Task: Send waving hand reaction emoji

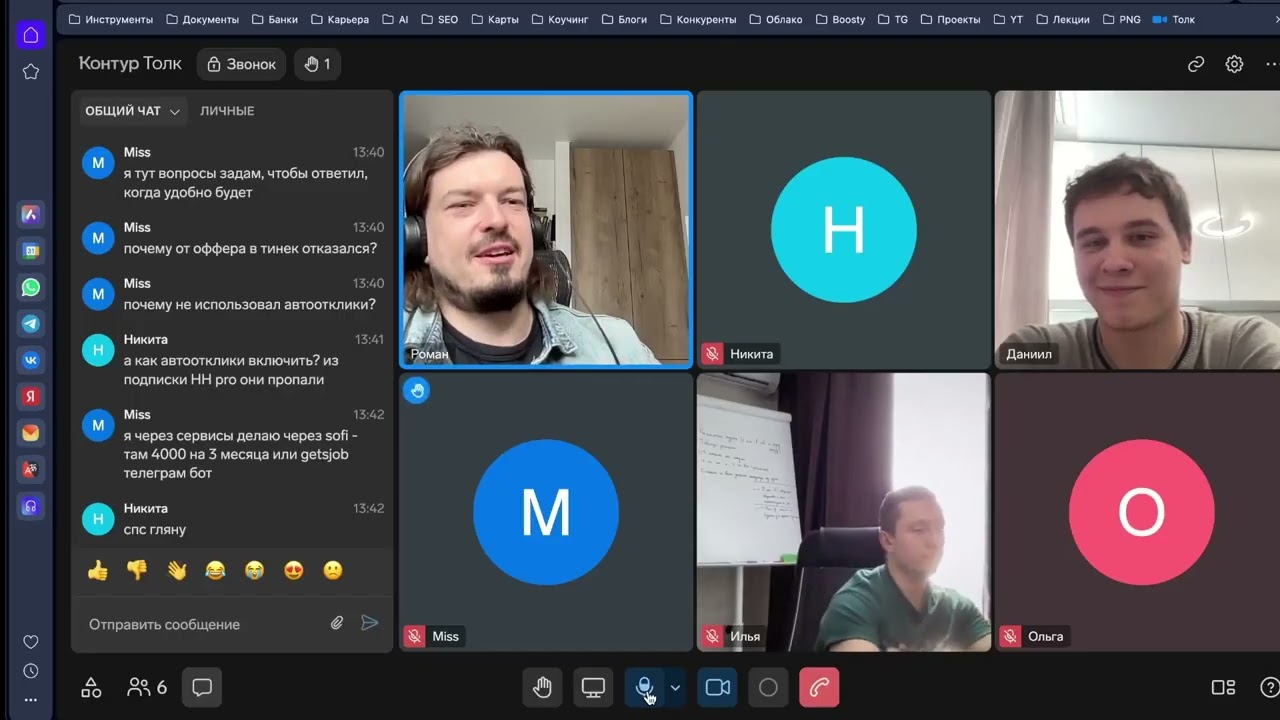Action: click(177, 570)
